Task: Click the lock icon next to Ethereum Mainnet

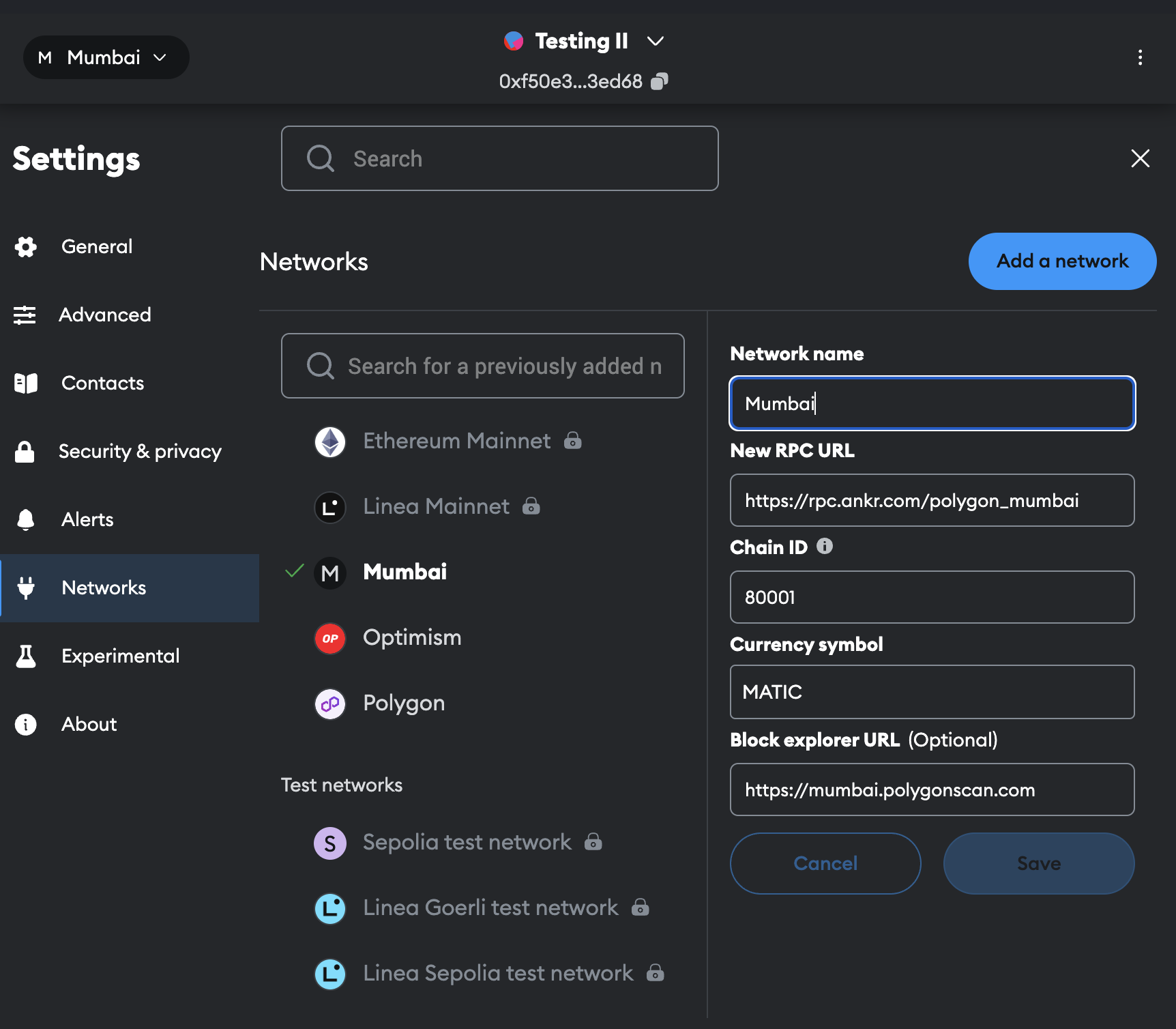Action: (573, 440)
